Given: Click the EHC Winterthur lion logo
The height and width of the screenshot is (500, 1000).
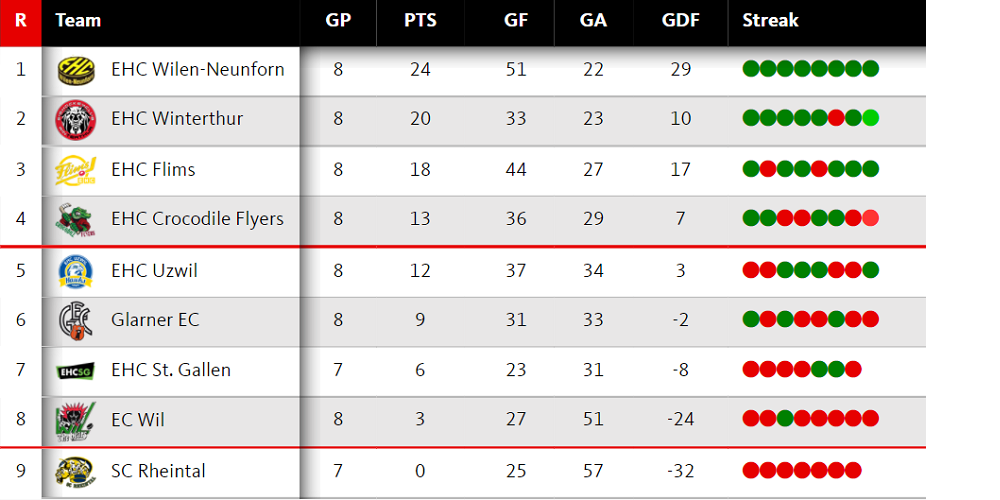Looking at the screenshot, I should point(75,120).
